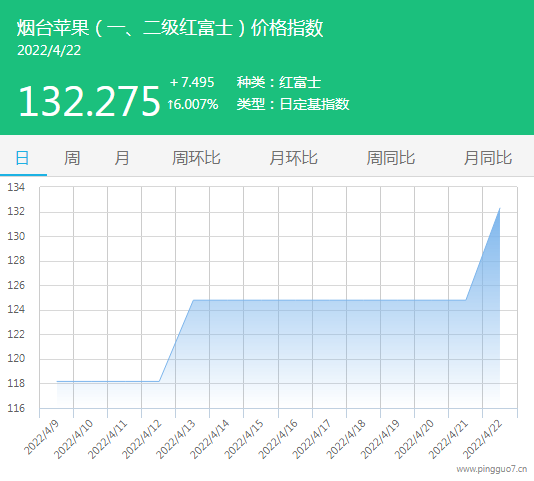
Task: Select the 周同比 tab
Action: click(391, 158)
